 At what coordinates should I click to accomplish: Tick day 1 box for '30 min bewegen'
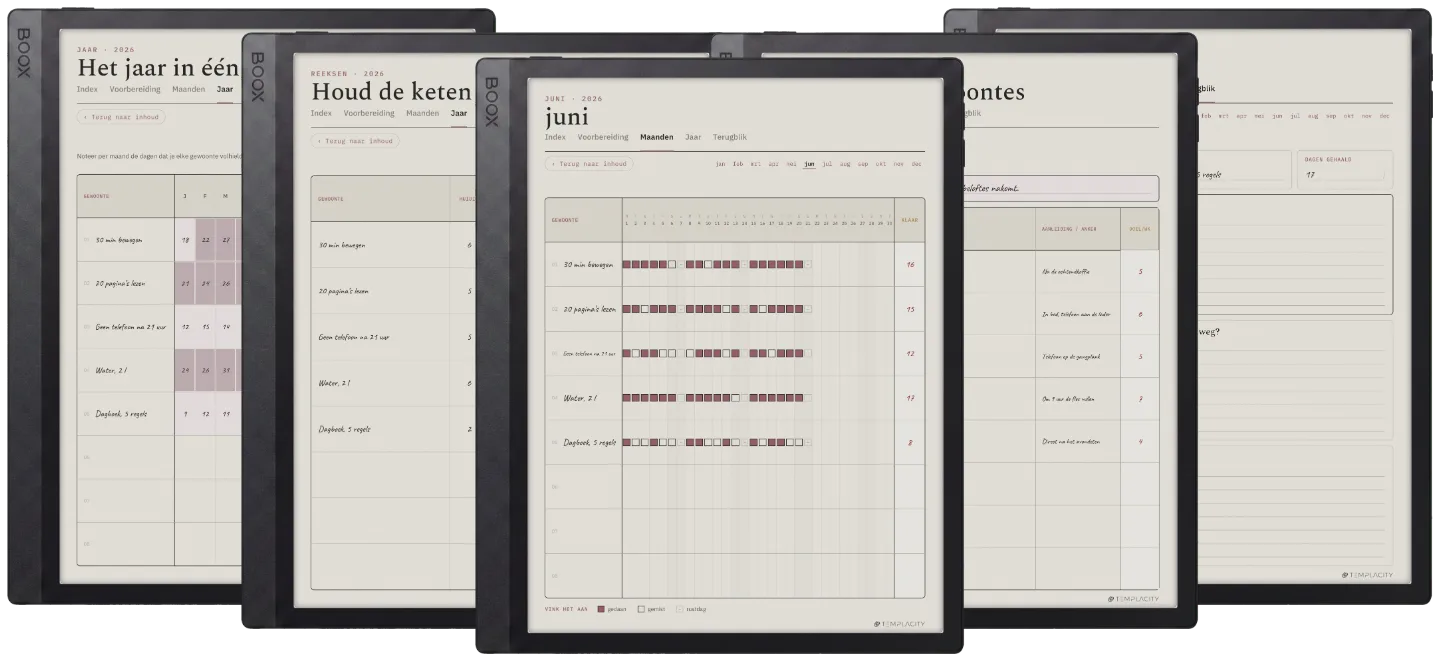tap(627, 264)
